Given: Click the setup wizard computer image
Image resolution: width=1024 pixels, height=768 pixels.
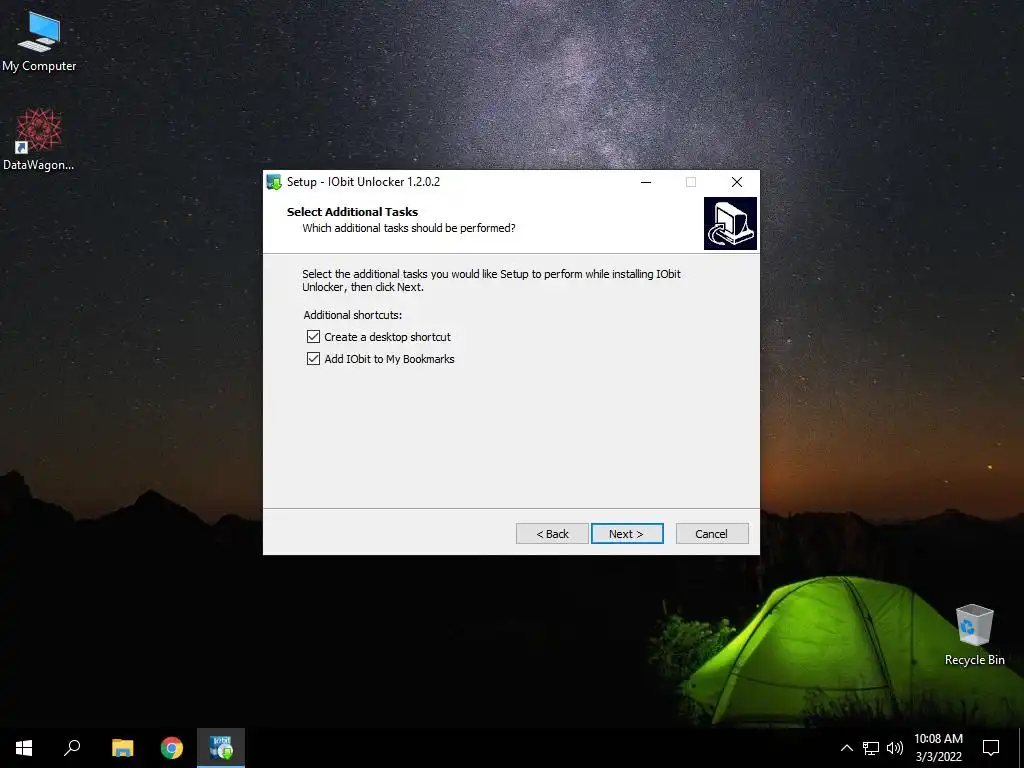Looking at the screenshot, I should pyautogui.click(x=730, y=223).
